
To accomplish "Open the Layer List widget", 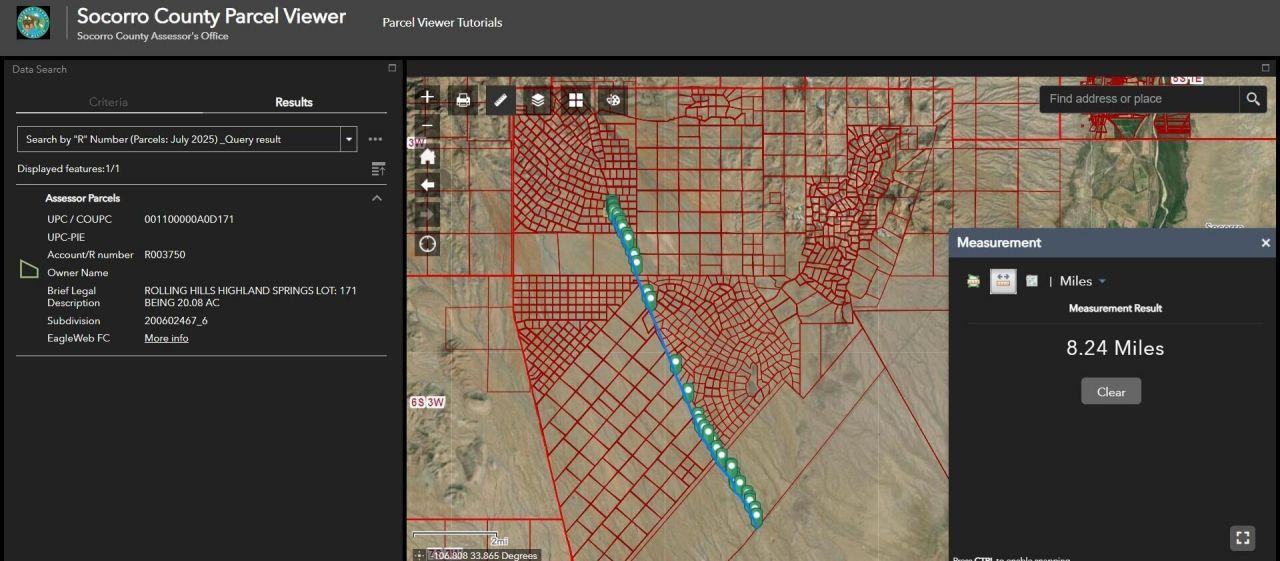I will point(538,100).
